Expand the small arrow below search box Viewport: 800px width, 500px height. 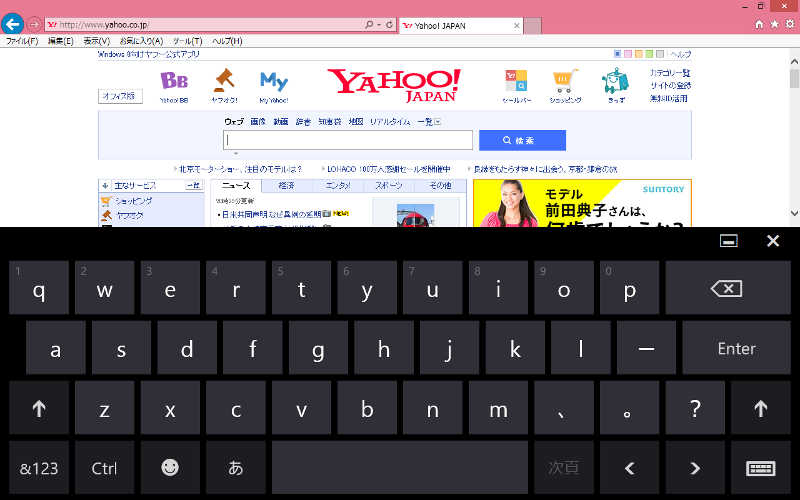point(236,153)
